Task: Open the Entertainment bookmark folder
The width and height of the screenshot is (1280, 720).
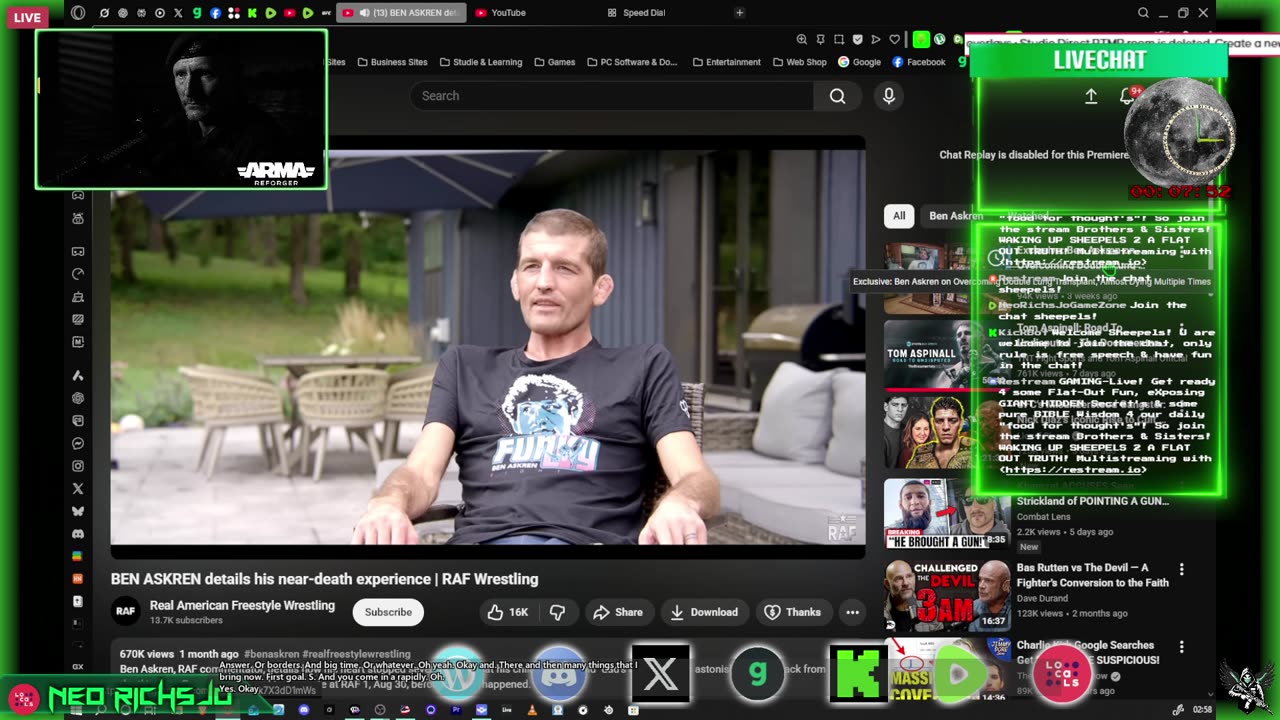Action: tap(726, 62)
